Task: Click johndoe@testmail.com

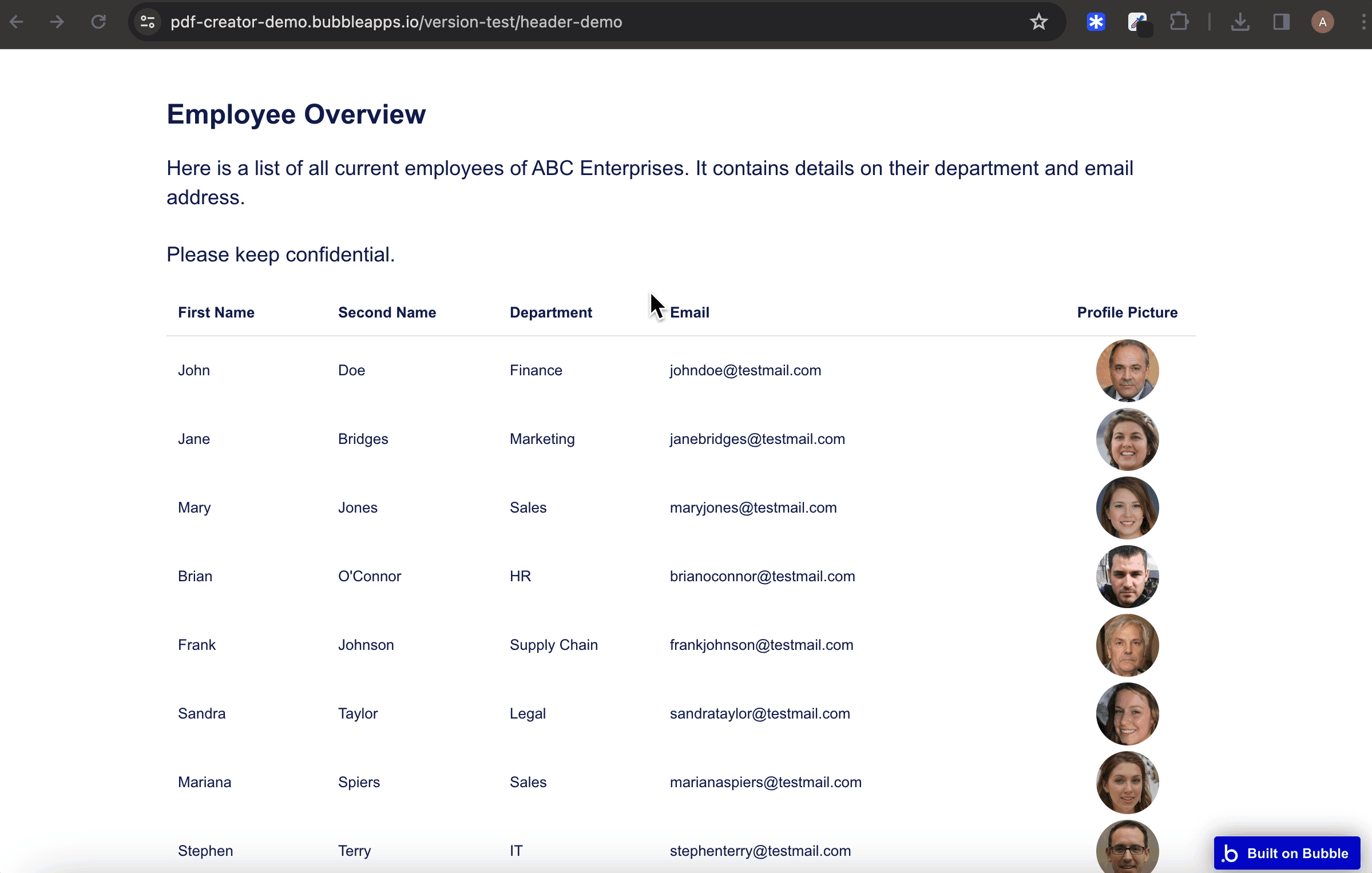Action: [x=746, y=371]
